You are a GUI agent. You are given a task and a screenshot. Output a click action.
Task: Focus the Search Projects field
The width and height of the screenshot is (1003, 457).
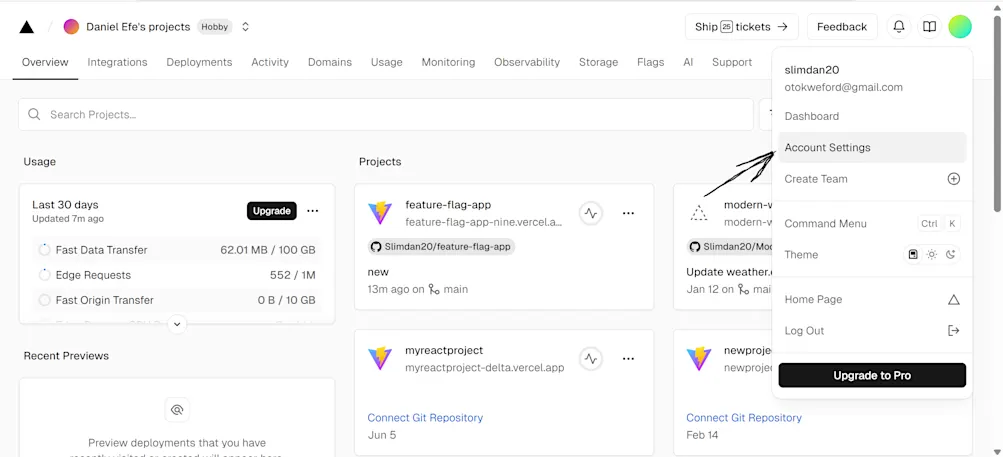click(x=386, y=115)
